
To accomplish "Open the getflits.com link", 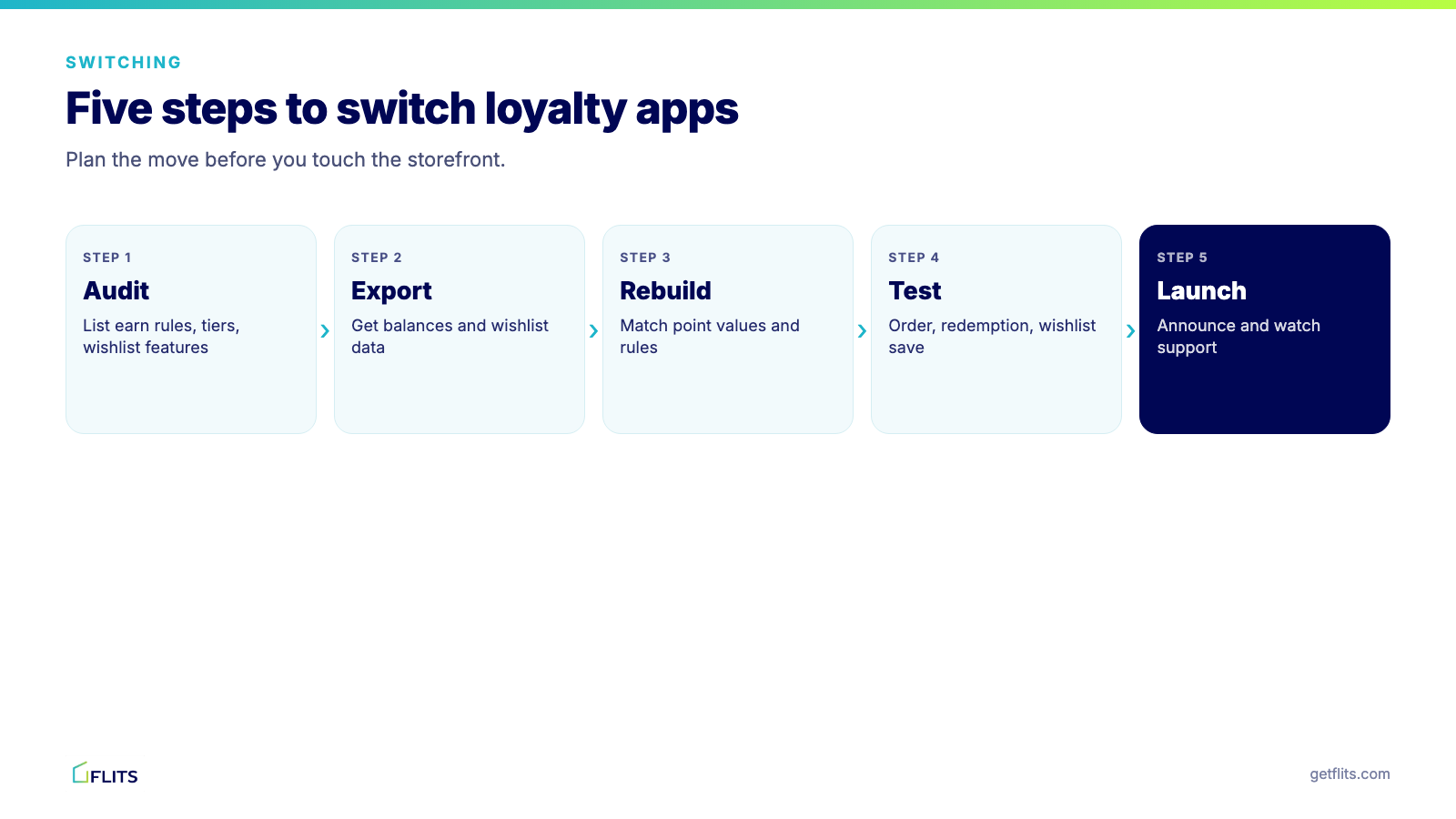I will click(x=1350, y=774).
